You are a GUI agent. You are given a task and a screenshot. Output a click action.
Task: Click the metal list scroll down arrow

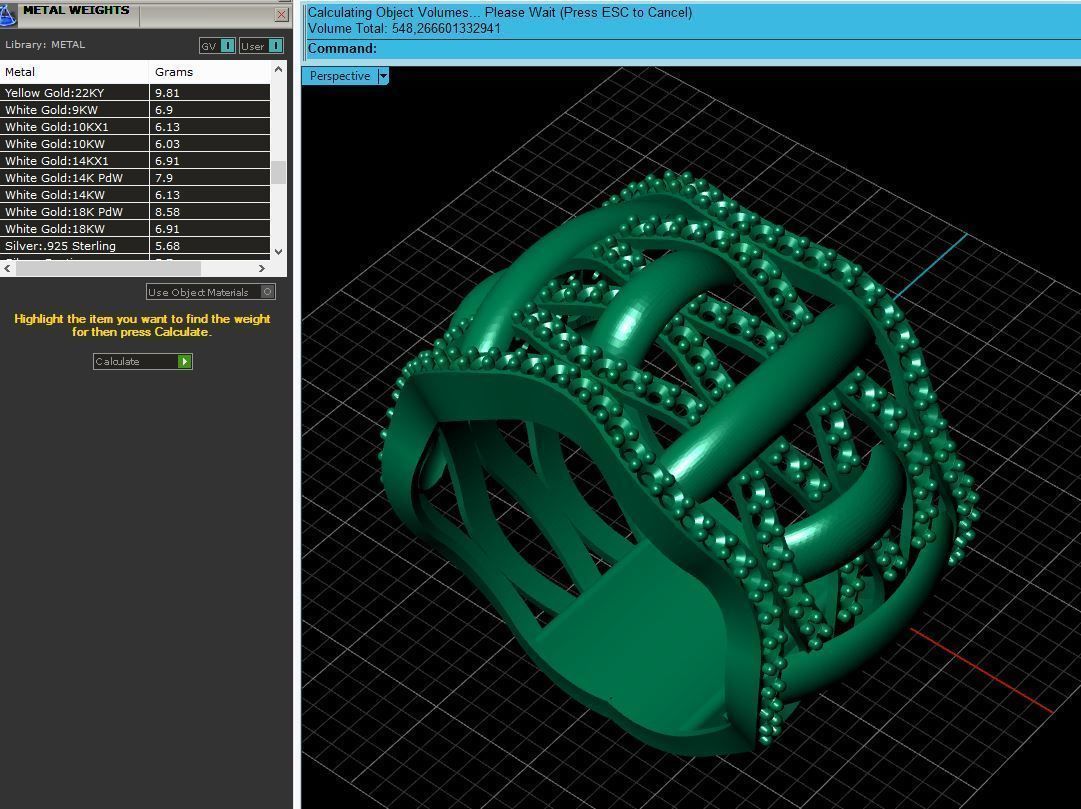coord(279,252)
